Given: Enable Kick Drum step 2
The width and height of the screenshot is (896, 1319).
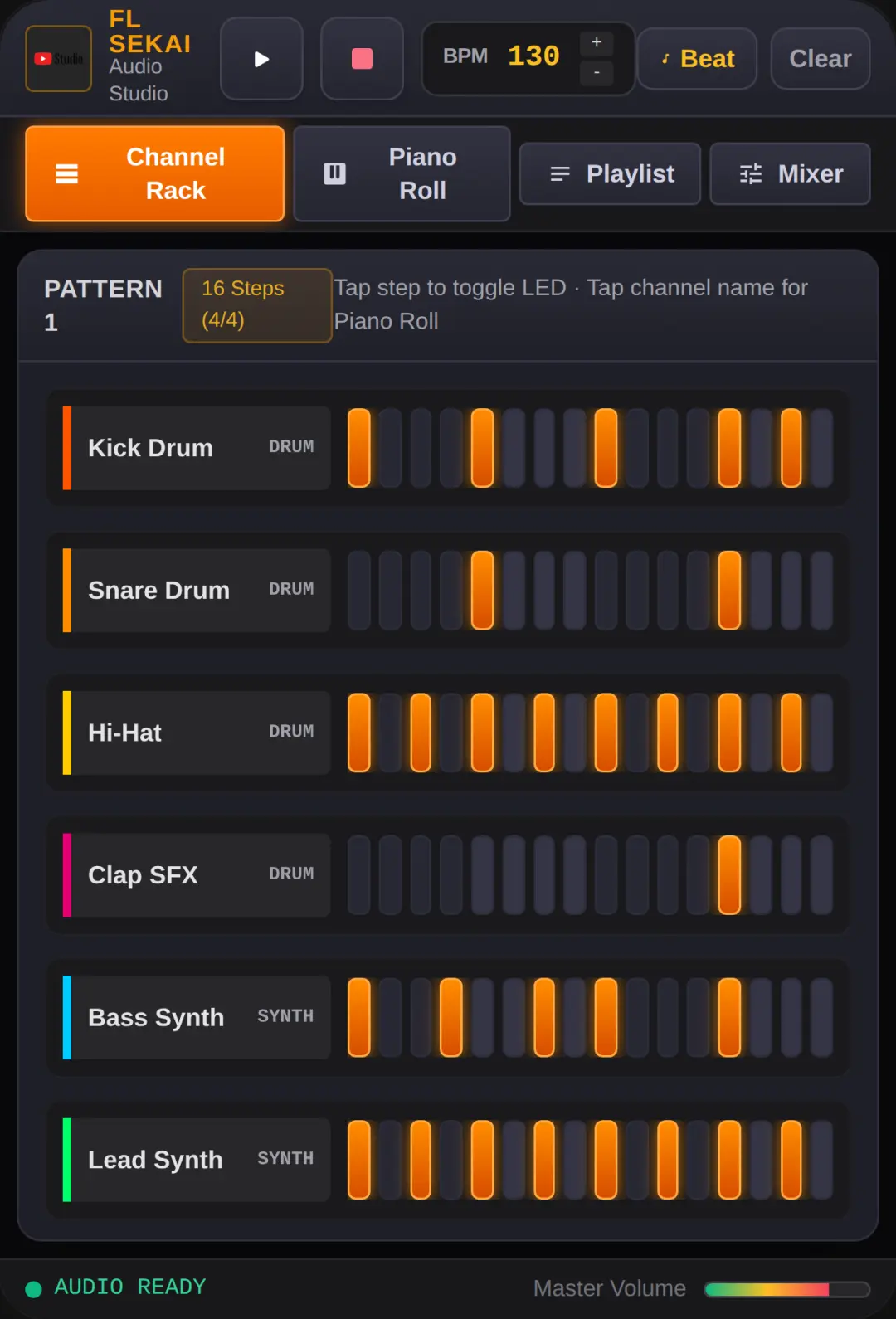Looking at the screenshot, I should click(391, 448).
